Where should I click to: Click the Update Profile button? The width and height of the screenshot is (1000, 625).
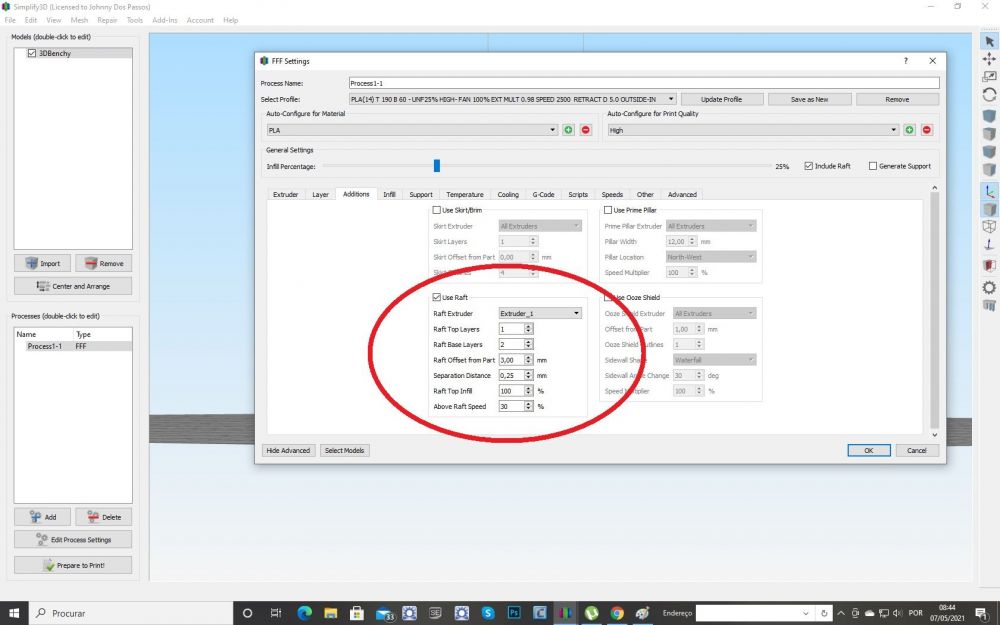721,99
